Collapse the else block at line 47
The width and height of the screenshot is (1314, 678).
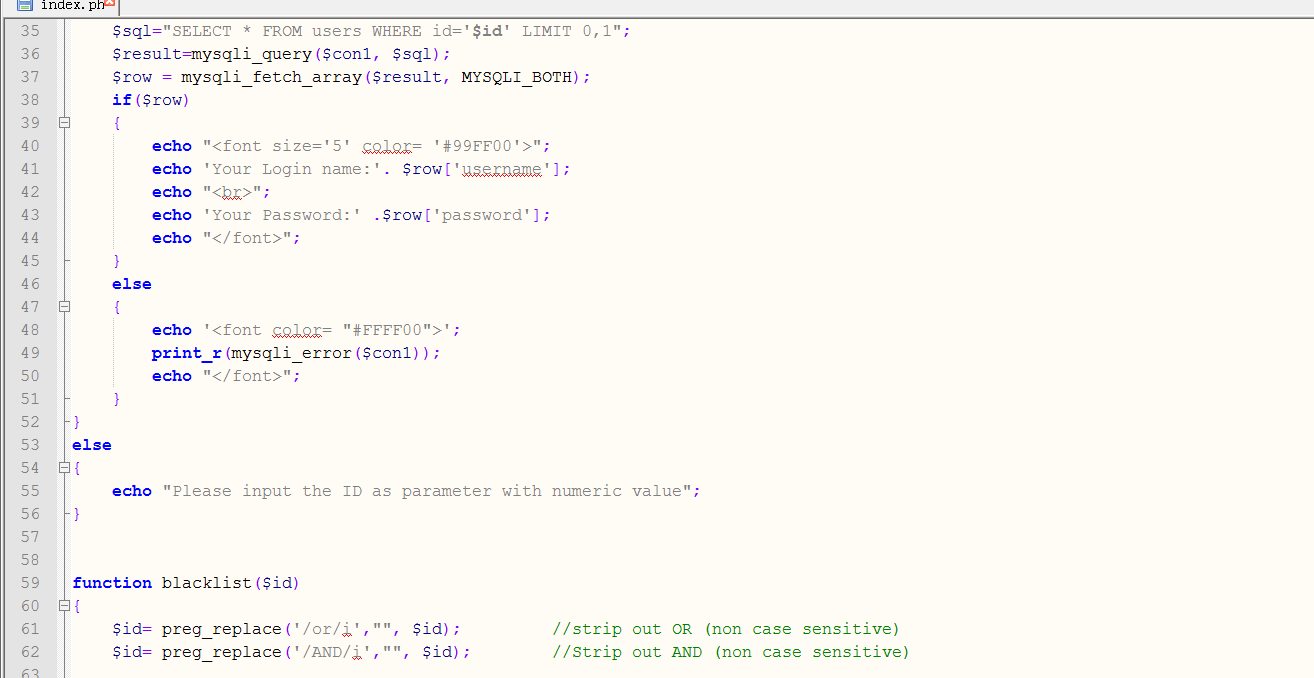(65, 307)
